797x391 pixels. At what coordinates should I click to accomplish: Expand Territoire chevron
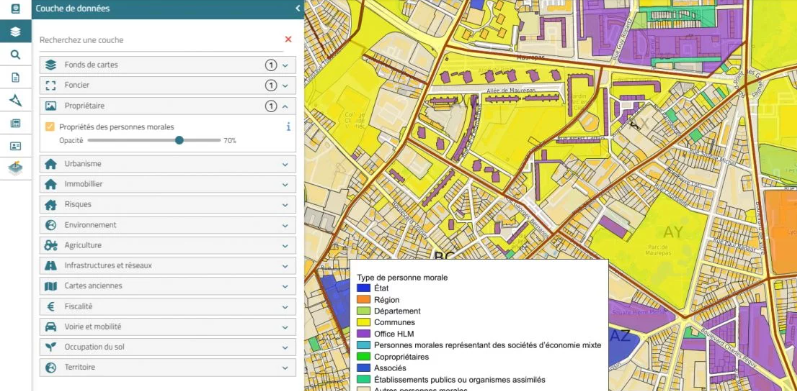click(285, 367)
